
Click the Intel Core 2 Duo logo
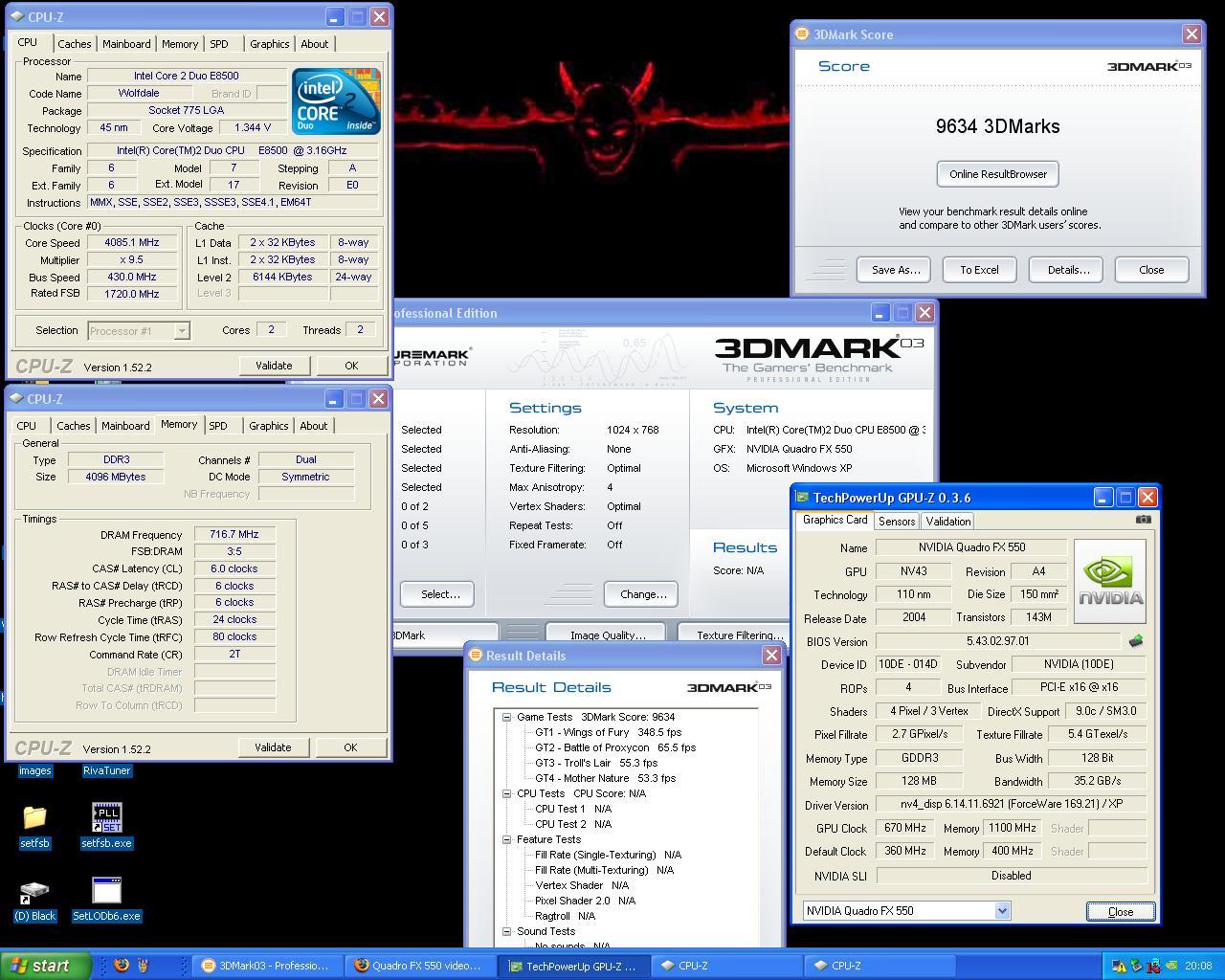[336, 100]
